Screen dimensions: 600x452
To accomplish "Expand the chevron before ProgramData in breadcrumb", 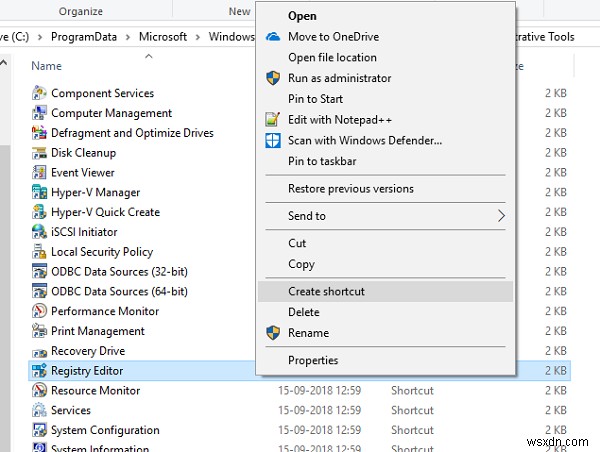I will tap(40, 37).
